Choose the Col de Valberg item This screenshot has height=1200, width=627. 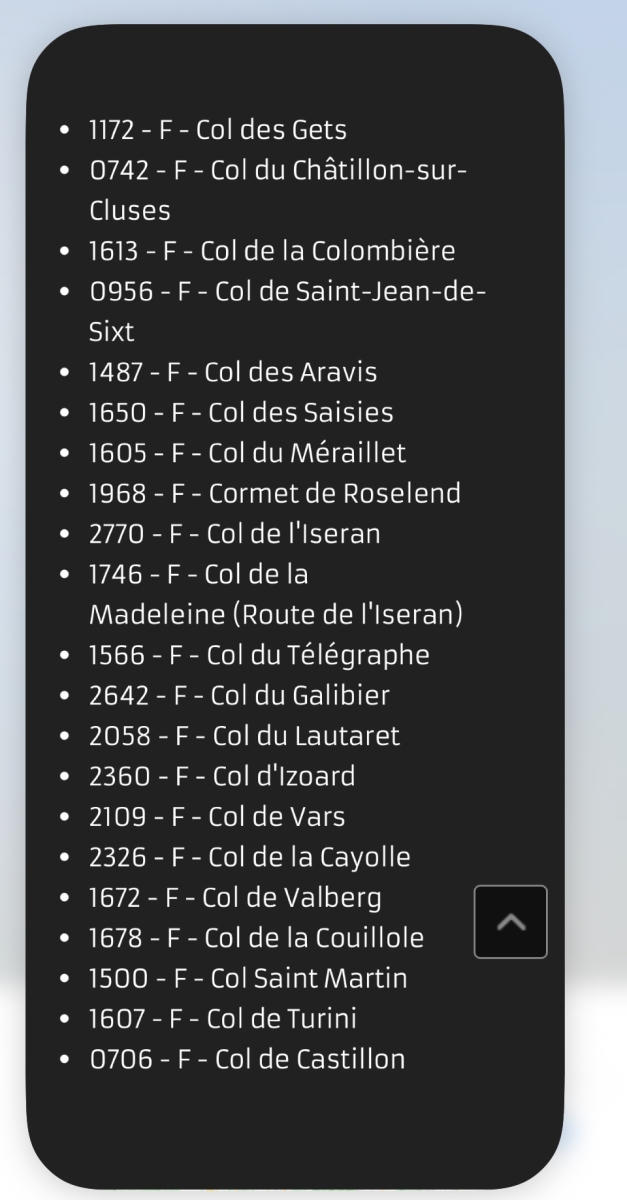[x=235, y=898]
